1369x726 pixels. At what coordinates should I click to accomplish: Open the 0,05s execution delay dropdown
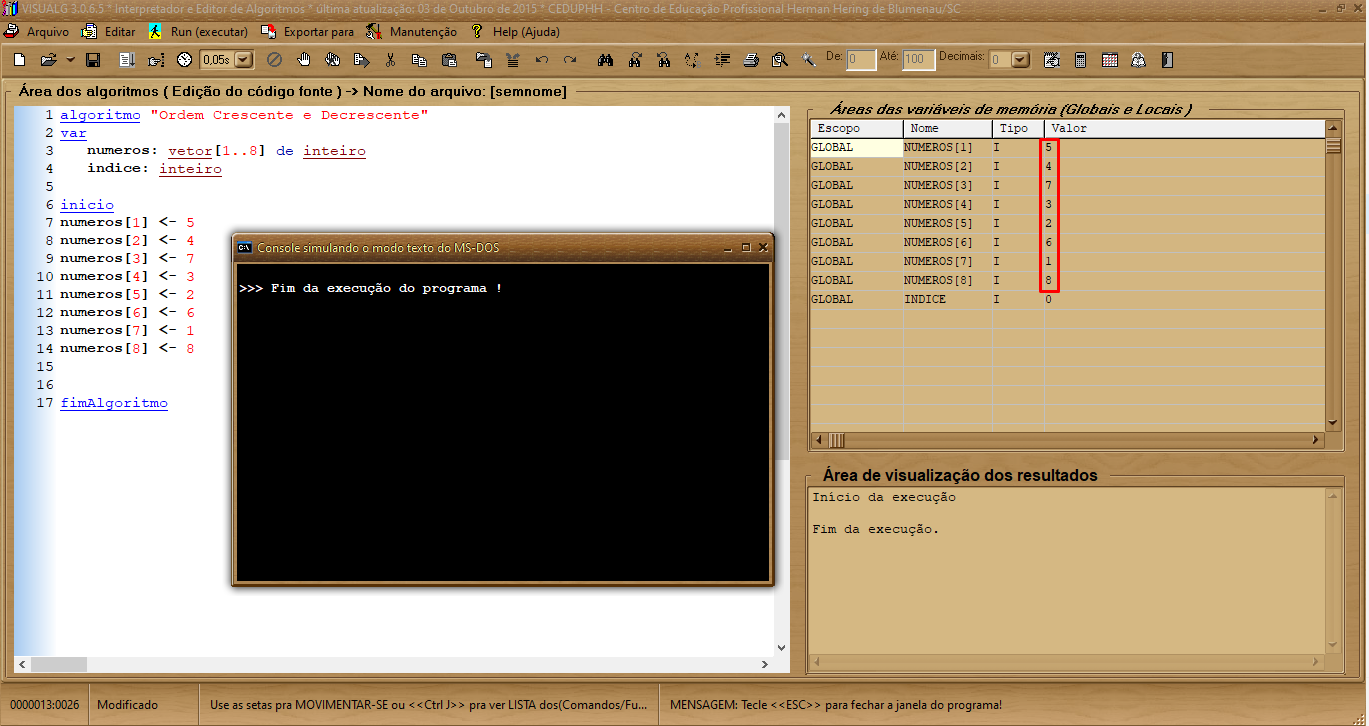point(244,60)
